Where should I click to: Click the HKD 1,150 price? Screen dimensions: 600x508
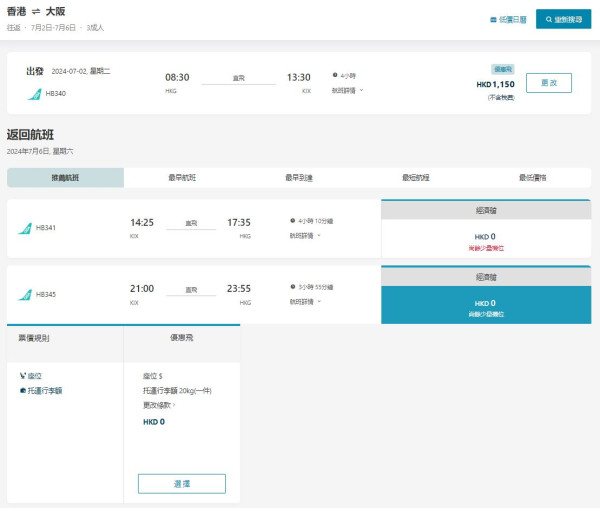pos(496,85)
